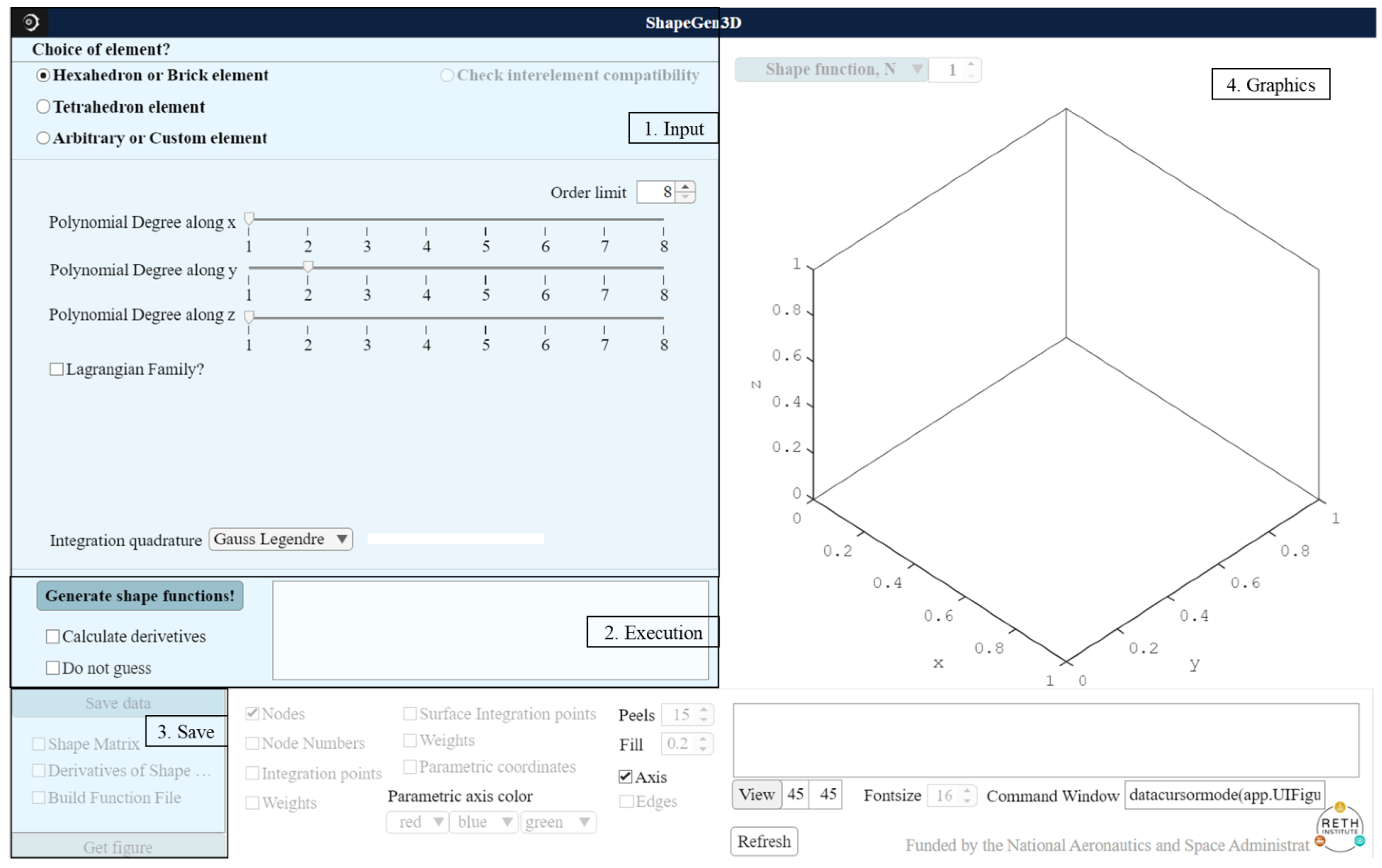The height and width of the screenshot is (868, 1382).
Task: Check Calculate derivetives option
Action: (x=53, y=636)
